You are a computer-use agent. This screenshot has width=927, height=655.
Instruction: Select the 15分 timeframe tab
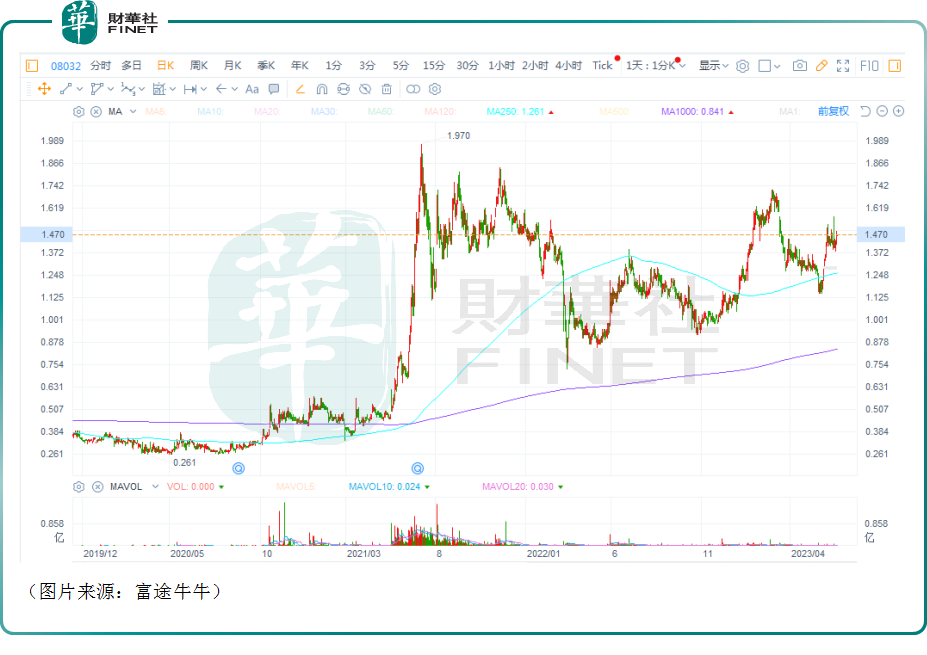coord(433,66)
